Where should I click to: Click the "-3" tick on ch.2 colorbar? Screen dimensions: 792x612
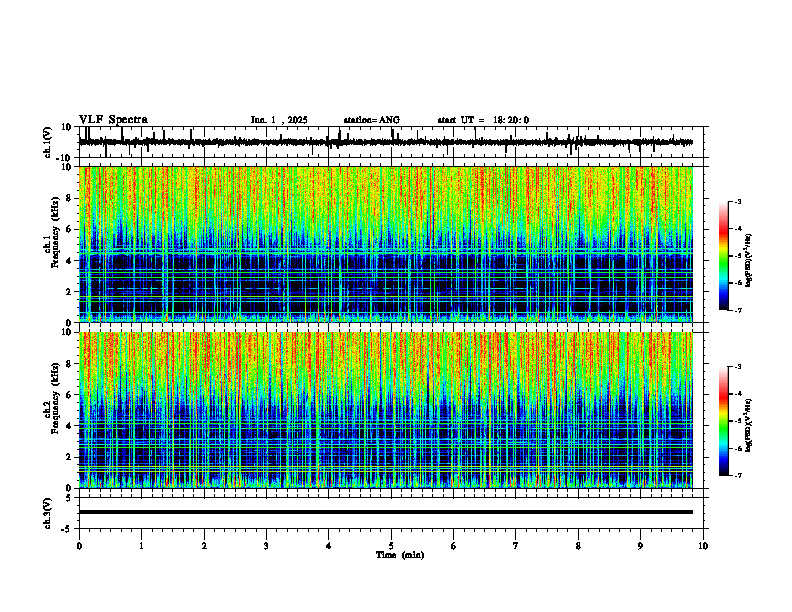pos(738,367)
